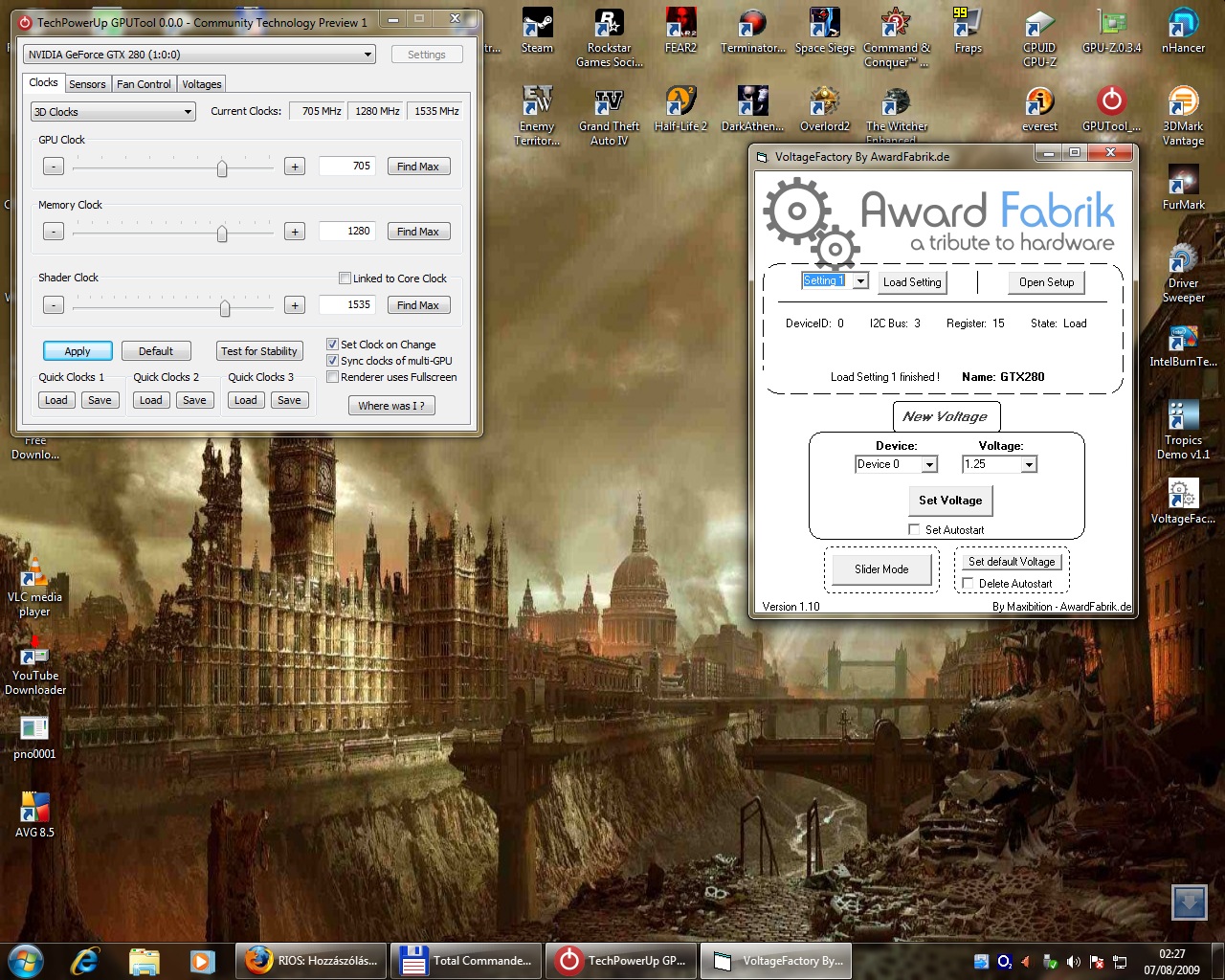Image resolution: width=1225 pixels, height=980 pixels.
Task: Open Command & Conquer shortcut
Action: point(896,37)
